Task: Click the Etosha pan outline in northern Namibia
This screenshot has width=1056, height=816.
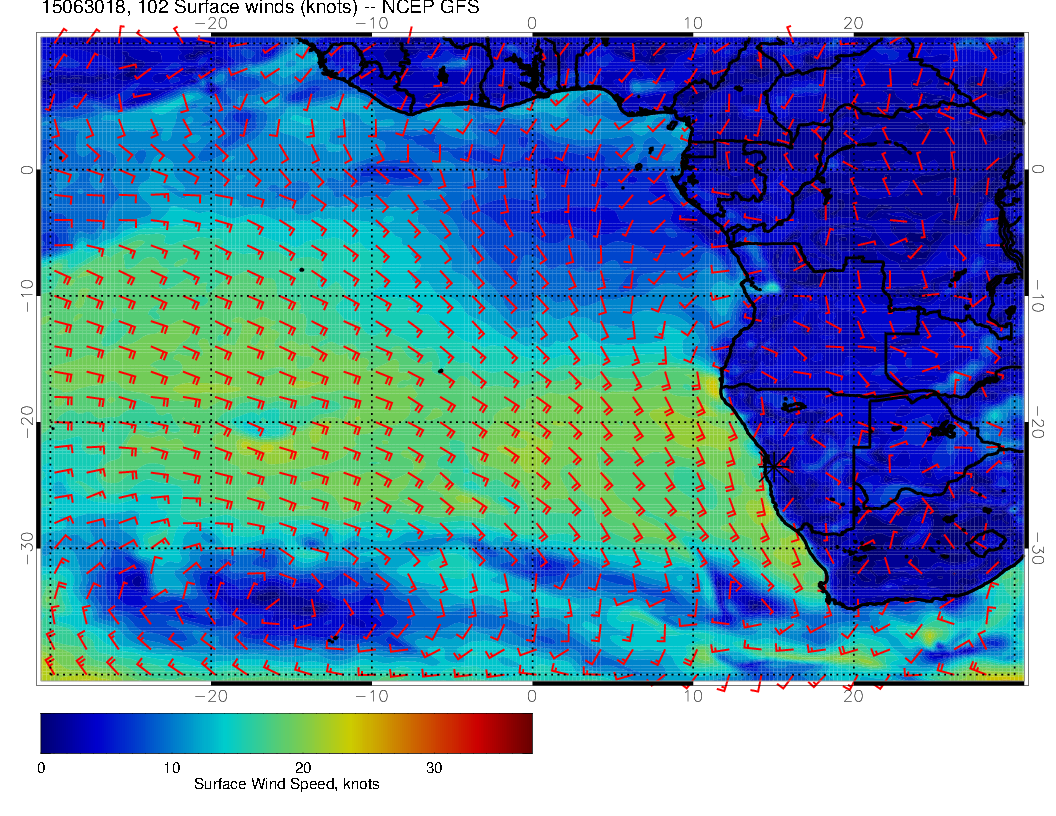Action: 795,406
